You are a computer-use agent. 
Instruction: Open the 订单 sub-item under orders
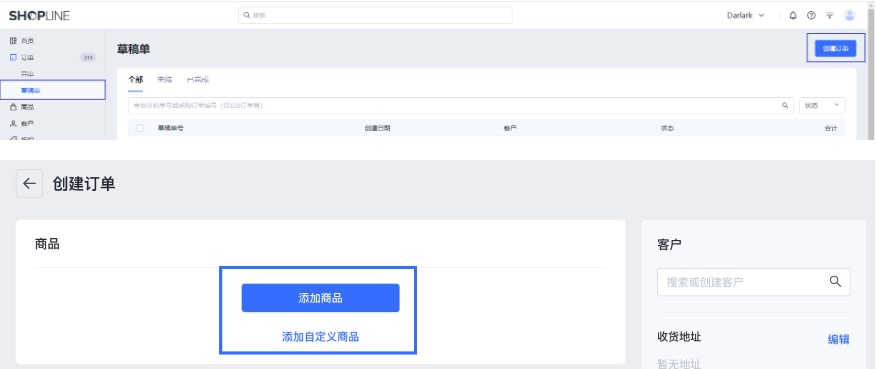tap(27, 74)
